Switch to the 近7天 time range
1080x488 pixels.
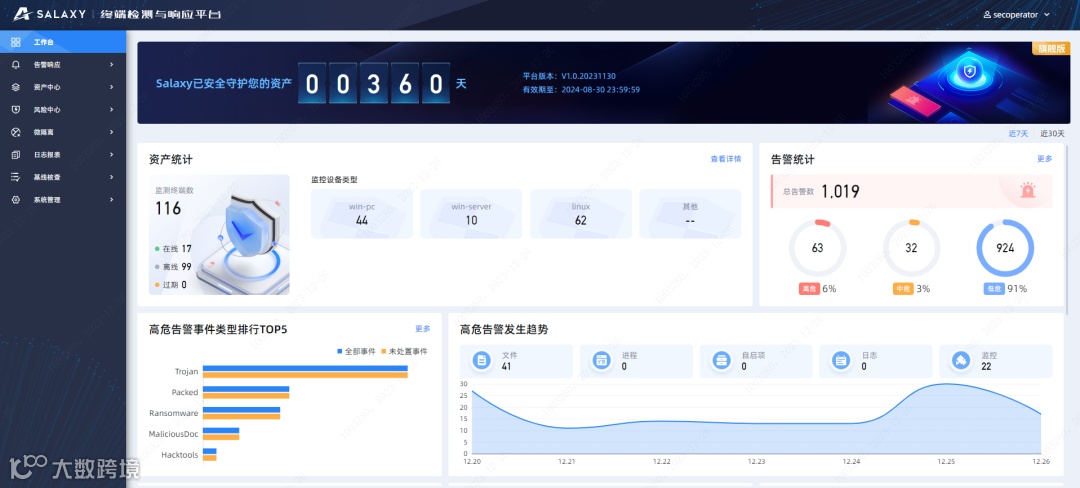pyautogui.click(x=1018, y=134)
